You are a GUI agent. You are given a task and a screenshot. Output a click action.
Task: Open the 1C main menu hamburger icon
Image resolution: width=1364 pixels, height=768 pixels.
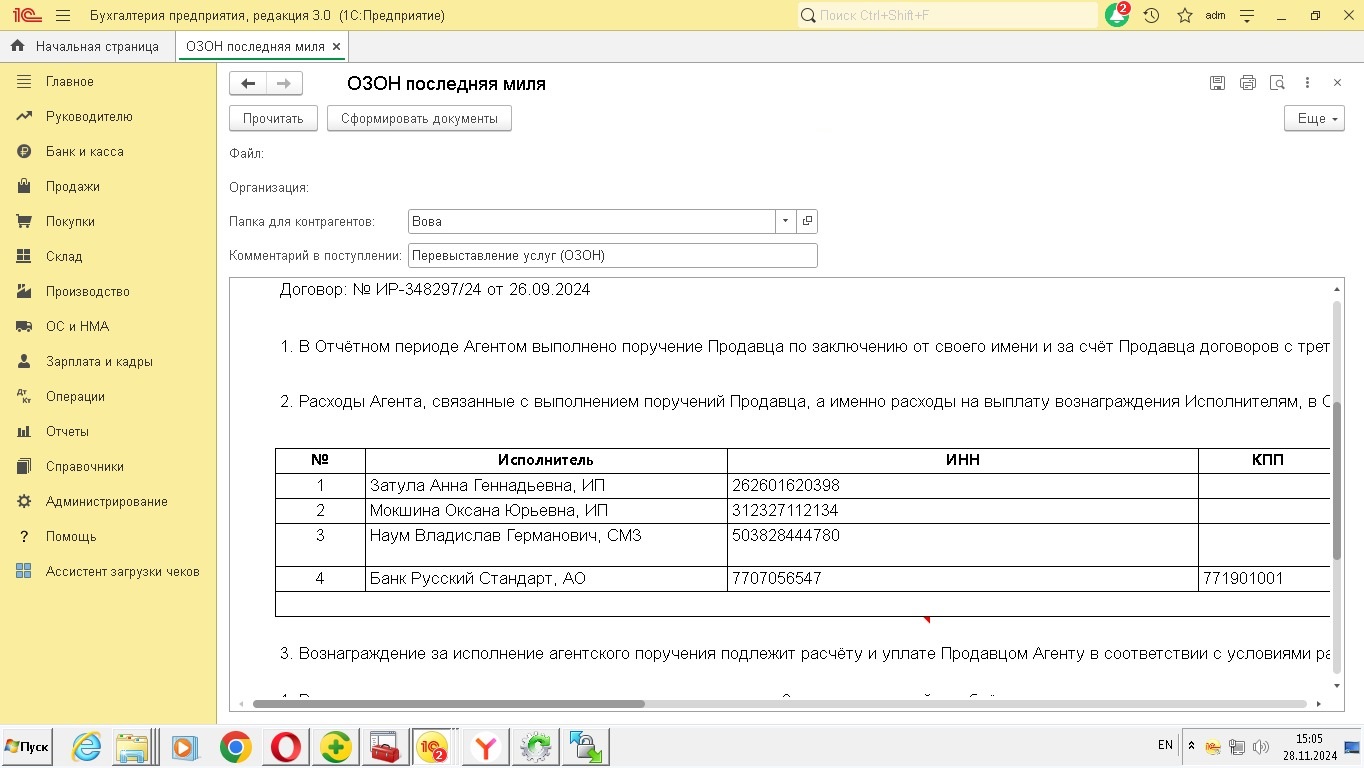coord(63,16)
